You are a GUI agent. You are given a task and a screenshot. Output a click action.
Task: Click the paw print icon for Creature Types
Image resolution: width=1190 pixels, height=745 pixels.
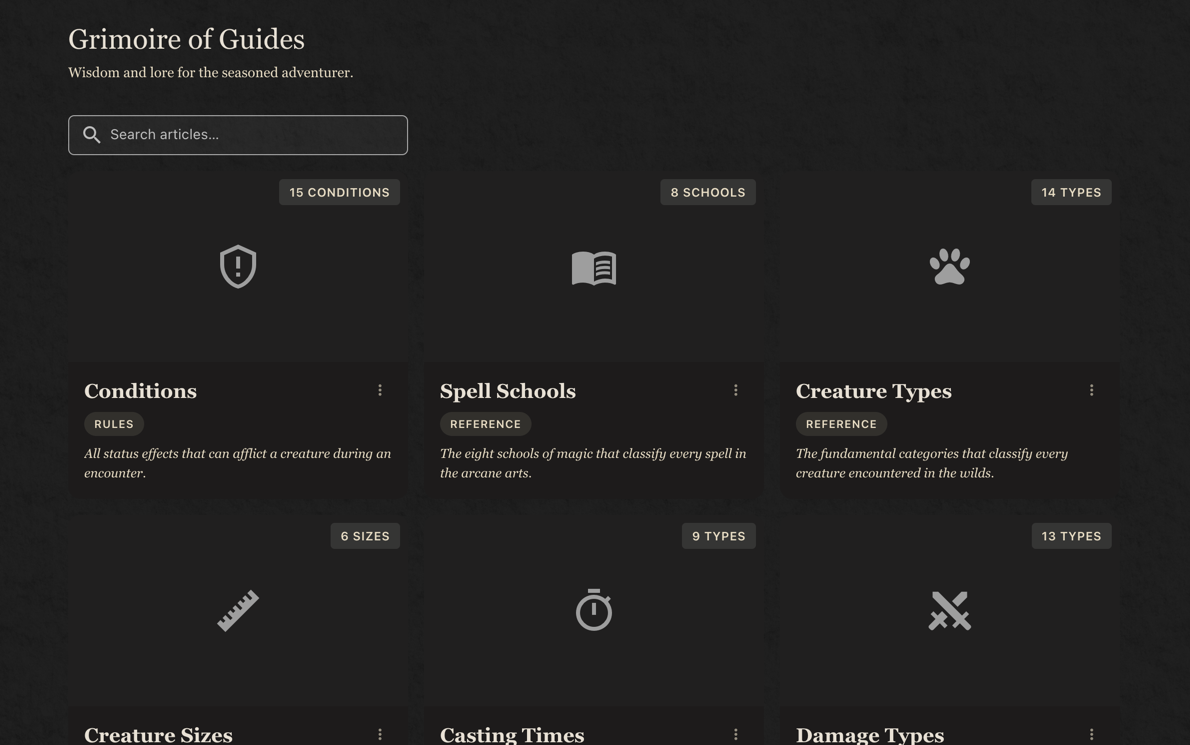pyautogui.click(x=949, y=266)
